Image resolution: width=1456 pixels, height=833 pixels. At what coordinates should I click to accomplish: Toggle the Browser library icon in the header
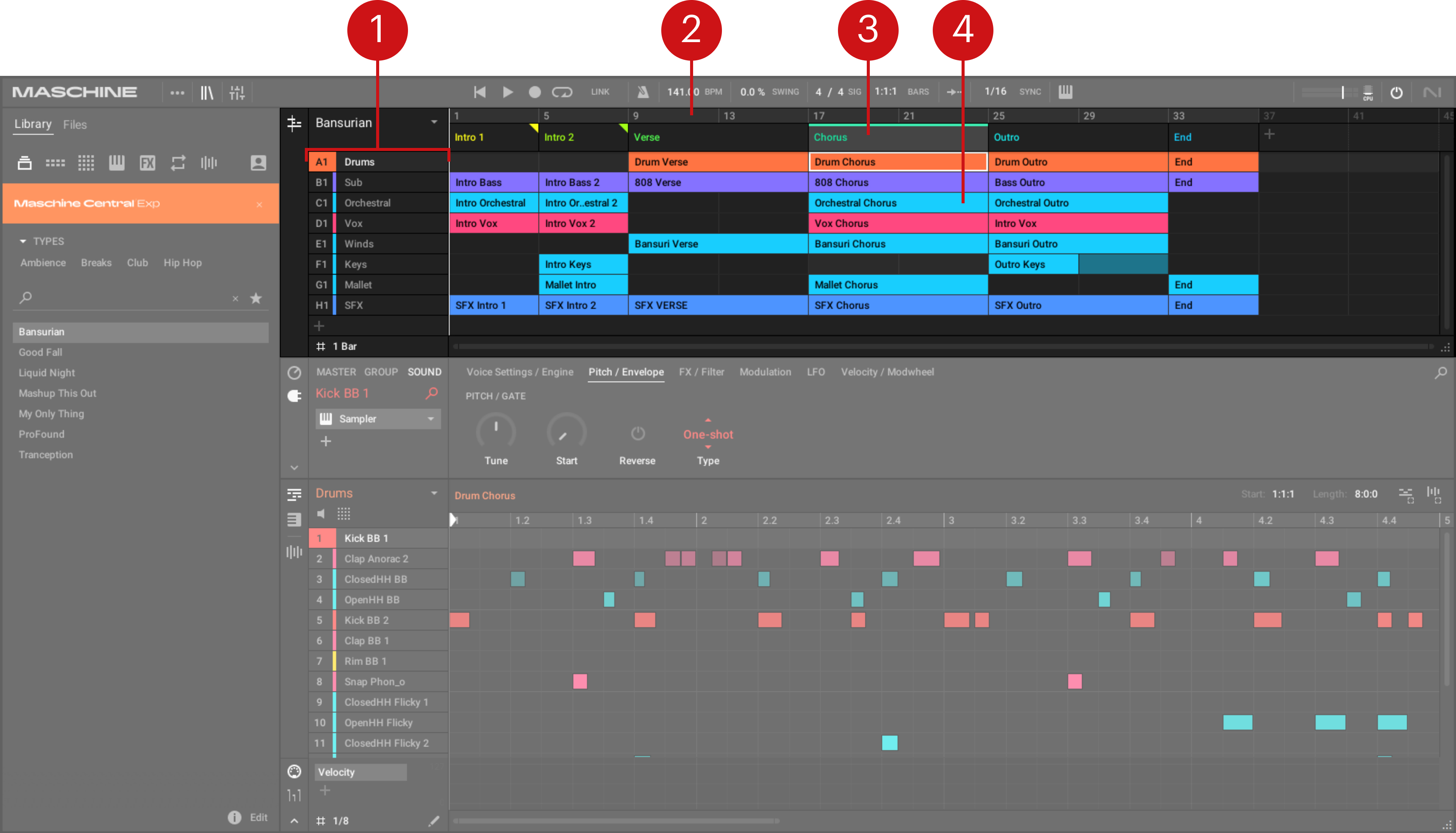coord(206,93)
